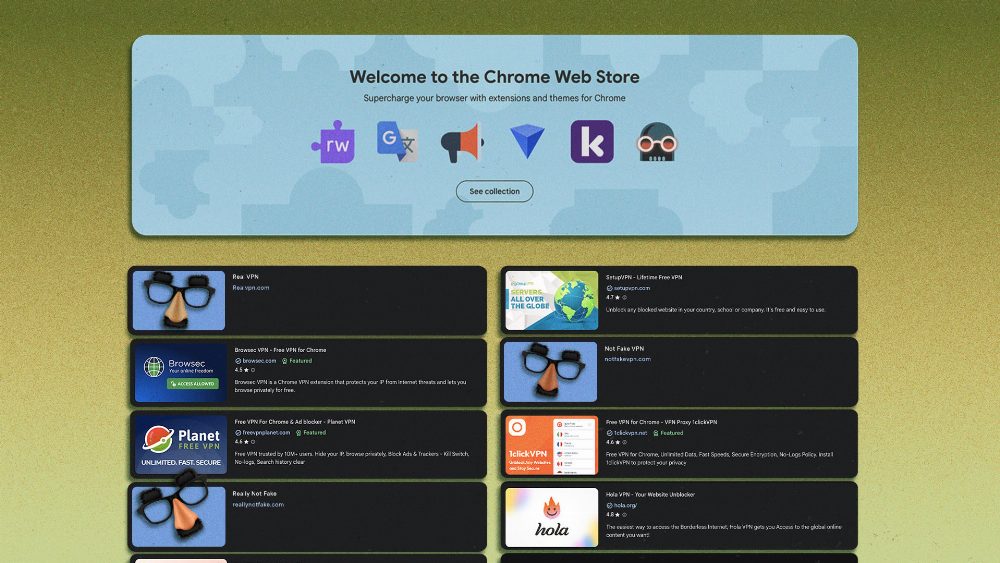1000x563 pixels.
Task: Open the Really Not Fake disguise thumbnail
Action: click(x=179, y=516)
